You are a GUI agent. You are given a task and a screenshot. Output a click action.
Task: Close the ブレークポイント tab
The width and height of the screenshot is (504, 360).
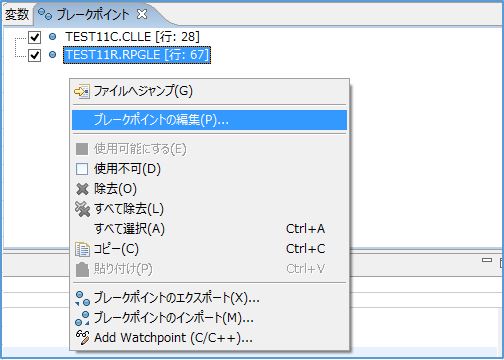tap(142, 14)
